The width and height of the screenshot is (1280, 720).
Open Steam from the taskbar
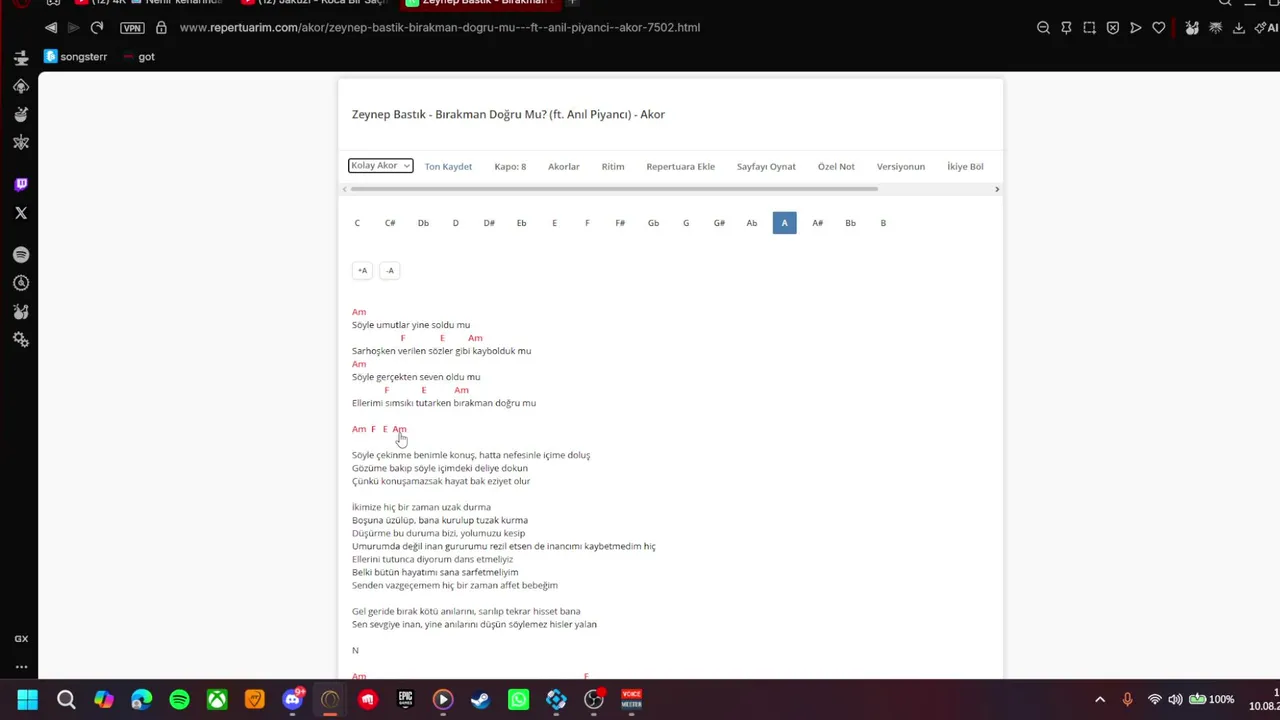click(x=480, y=700)
